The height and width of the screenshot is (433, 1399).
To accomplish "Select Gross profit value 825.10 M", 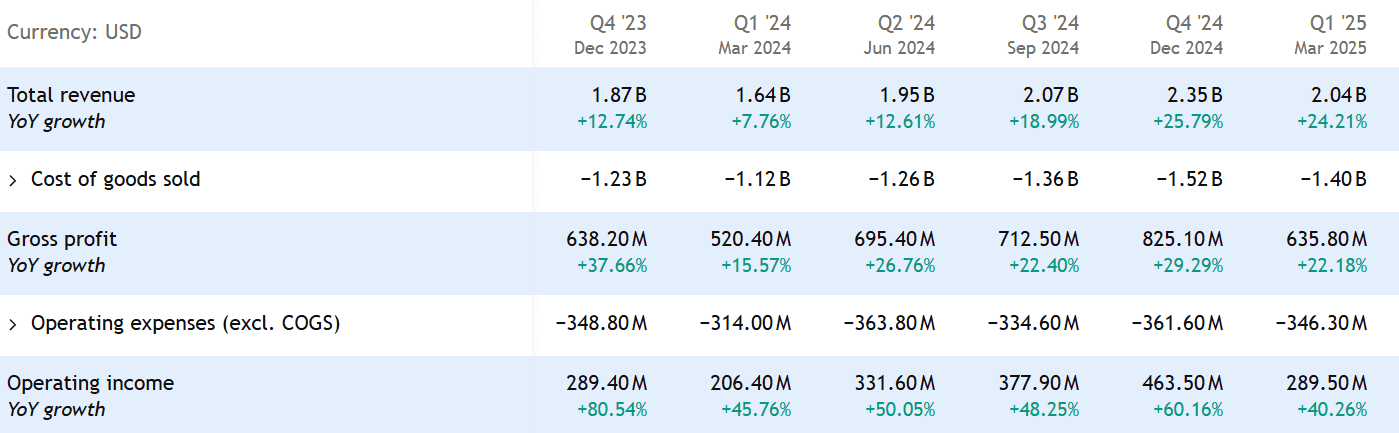I will click(1181, 239).
